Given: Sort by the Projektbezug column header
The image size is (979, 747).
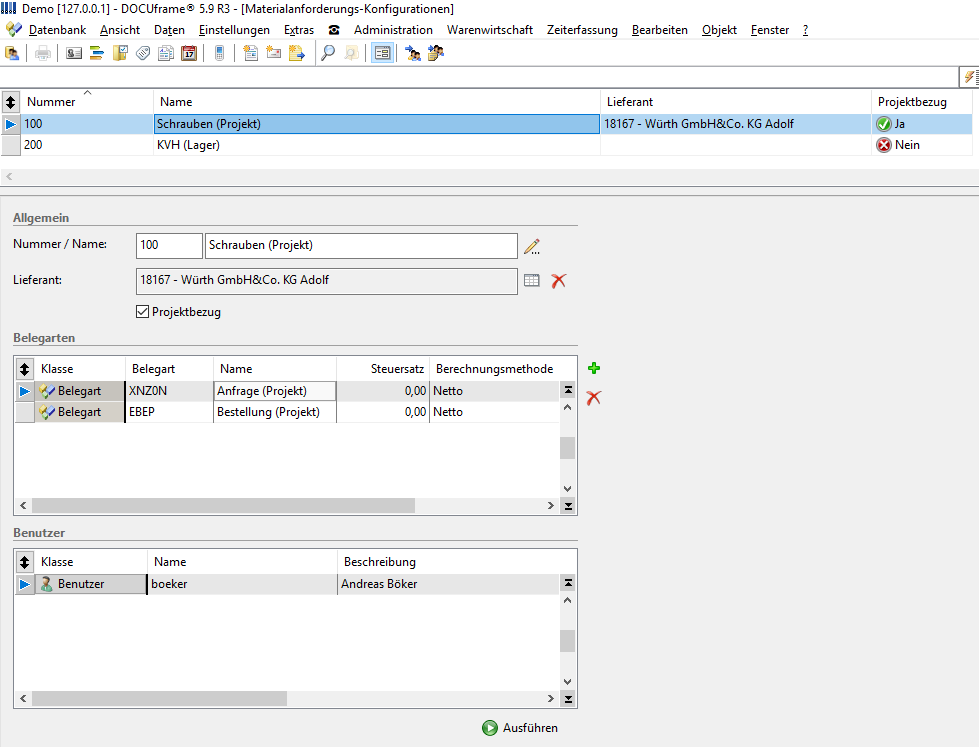Looking at the screenshot, I should pyautogui.click(x=922, y=102).
